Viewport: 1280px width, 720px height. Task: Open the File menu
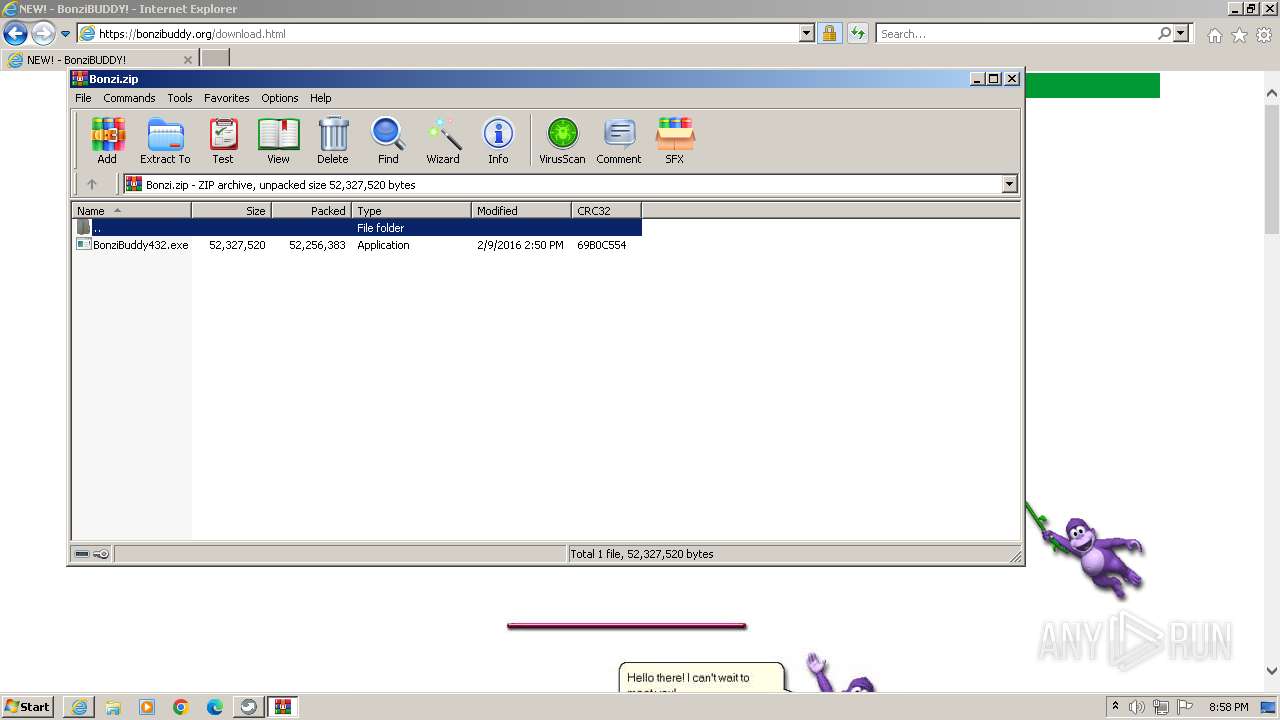point(83,98)
